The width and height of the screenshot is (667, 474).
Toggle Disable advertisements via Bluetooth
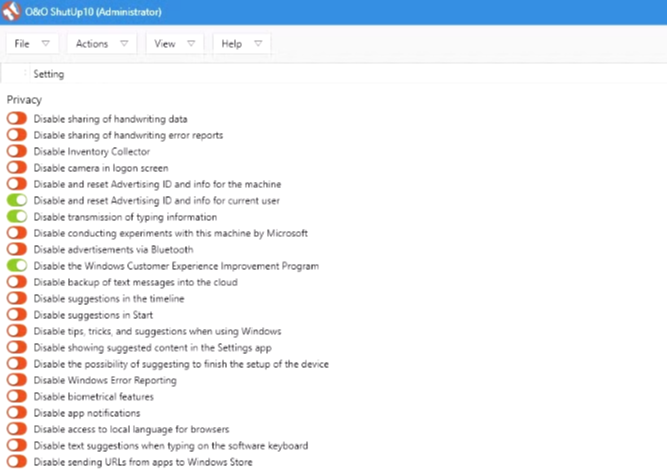[x=17, y=250]
